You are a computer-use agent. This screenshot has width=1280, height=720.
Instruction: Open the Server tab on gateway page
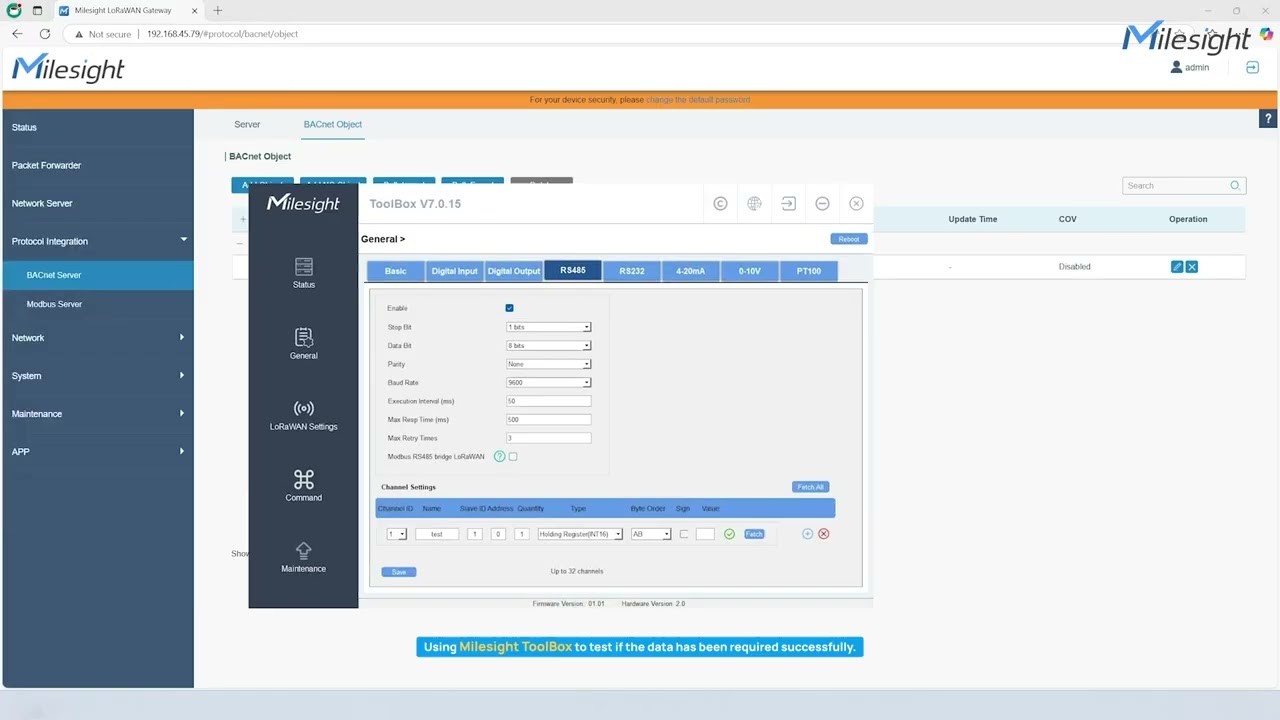[x=247, y=125]
